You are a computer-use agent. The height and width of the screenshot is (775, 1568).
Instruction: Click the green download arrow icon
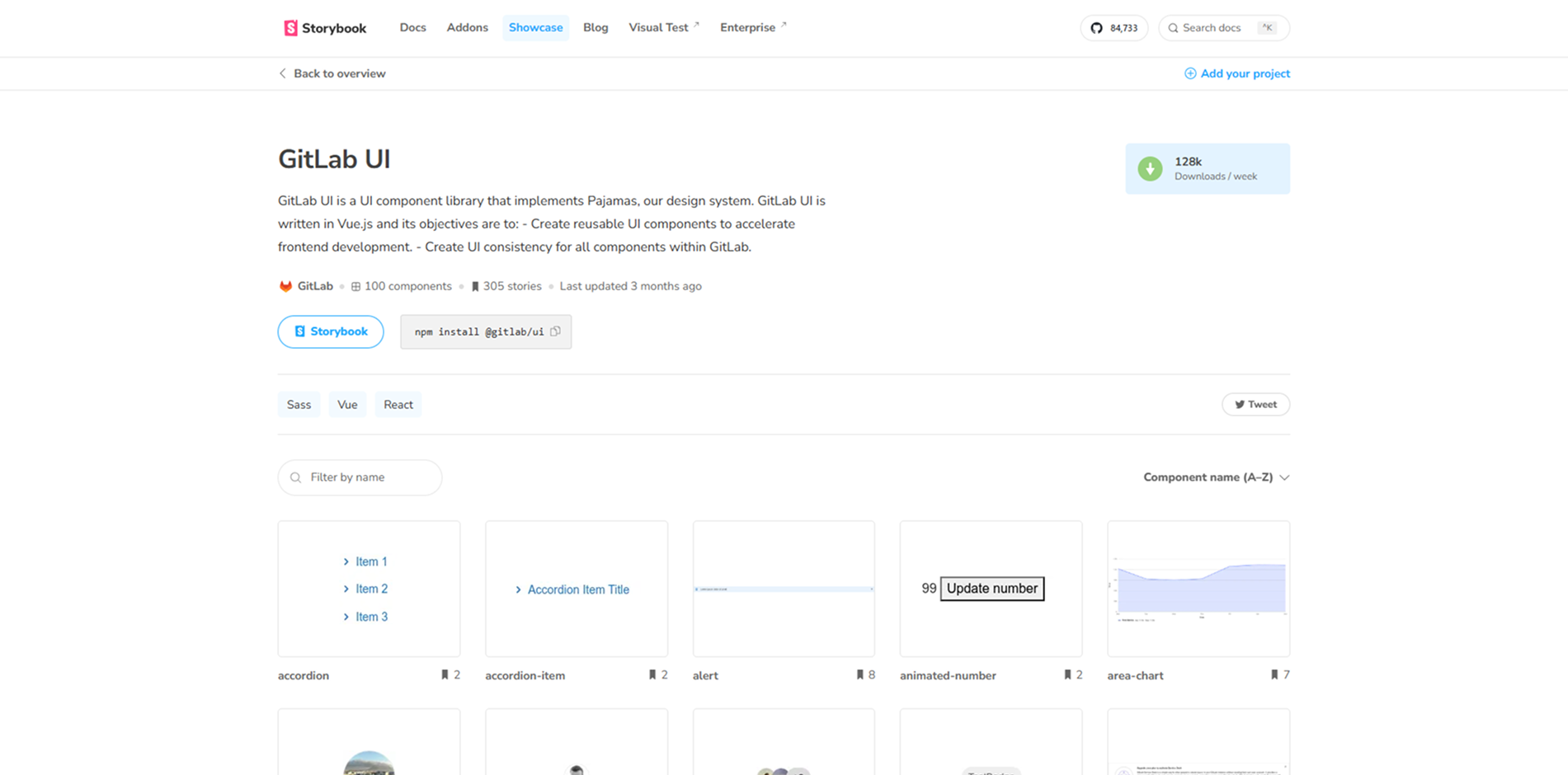1150,169
